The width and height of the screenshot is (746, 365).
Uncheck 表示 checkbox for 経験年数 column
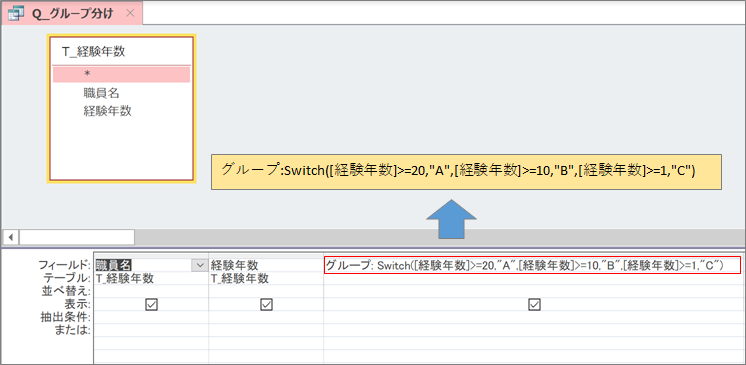pyautogui.click(x=266, y=305)
